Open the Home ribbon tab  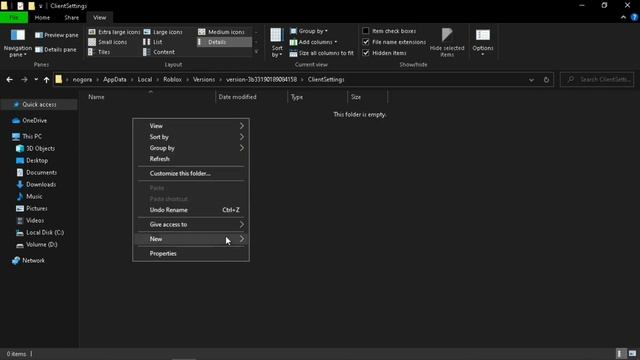[x=42, y=18]
